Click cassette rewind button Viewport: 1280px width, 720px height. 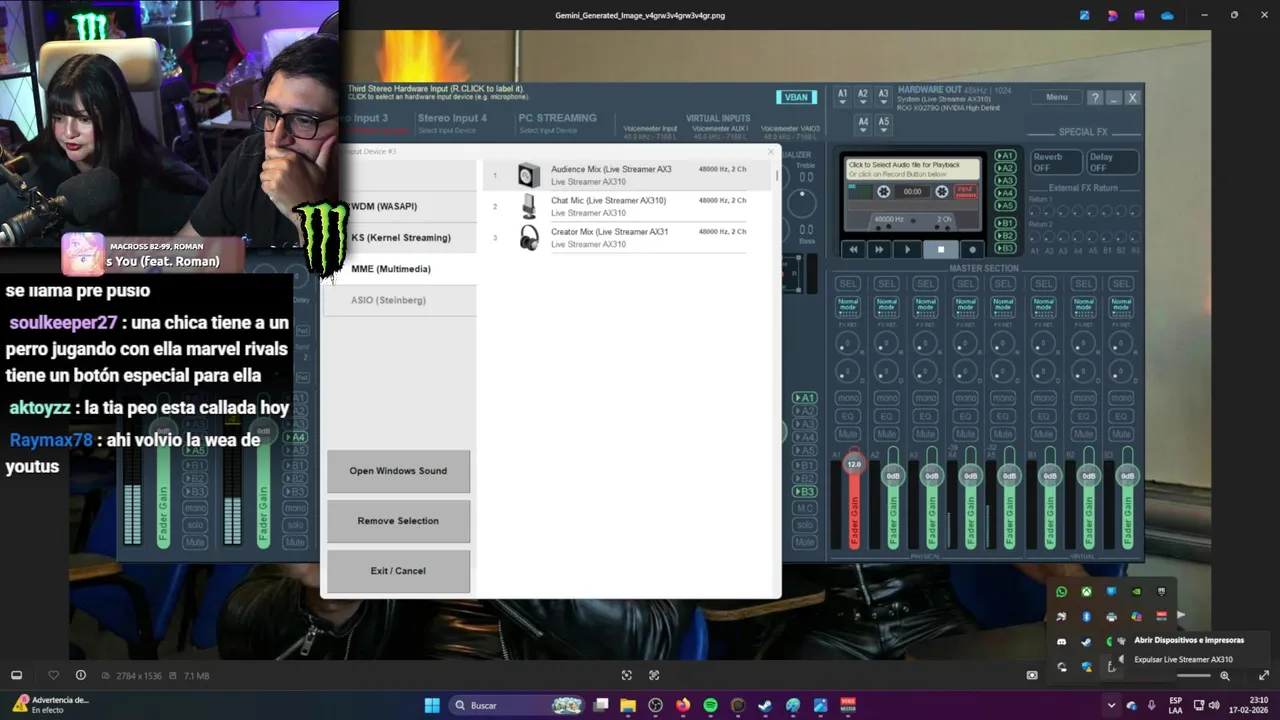pyautogui.click(x=853, y=249)
